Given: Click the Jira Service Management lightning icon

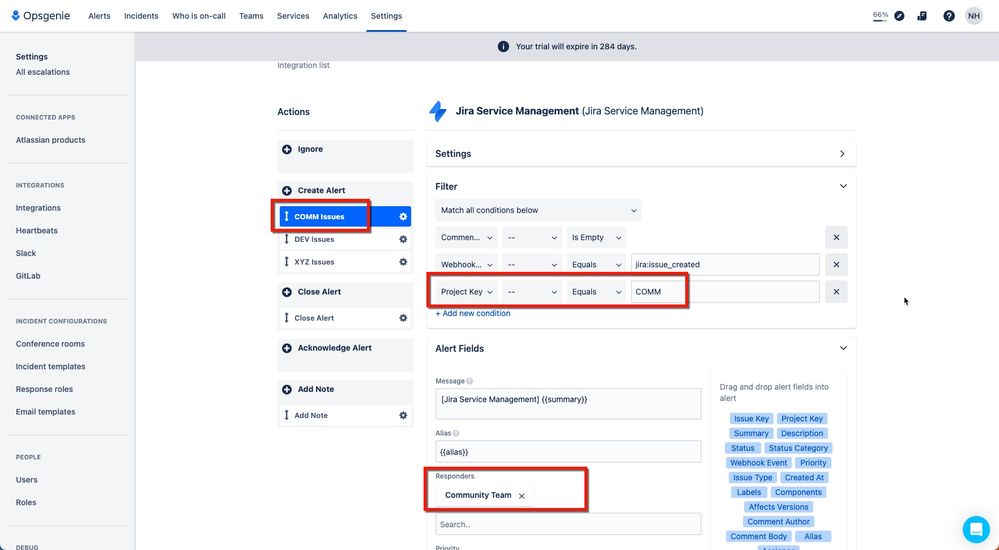Looking at the screenshot, I should (x=438, y=112).
